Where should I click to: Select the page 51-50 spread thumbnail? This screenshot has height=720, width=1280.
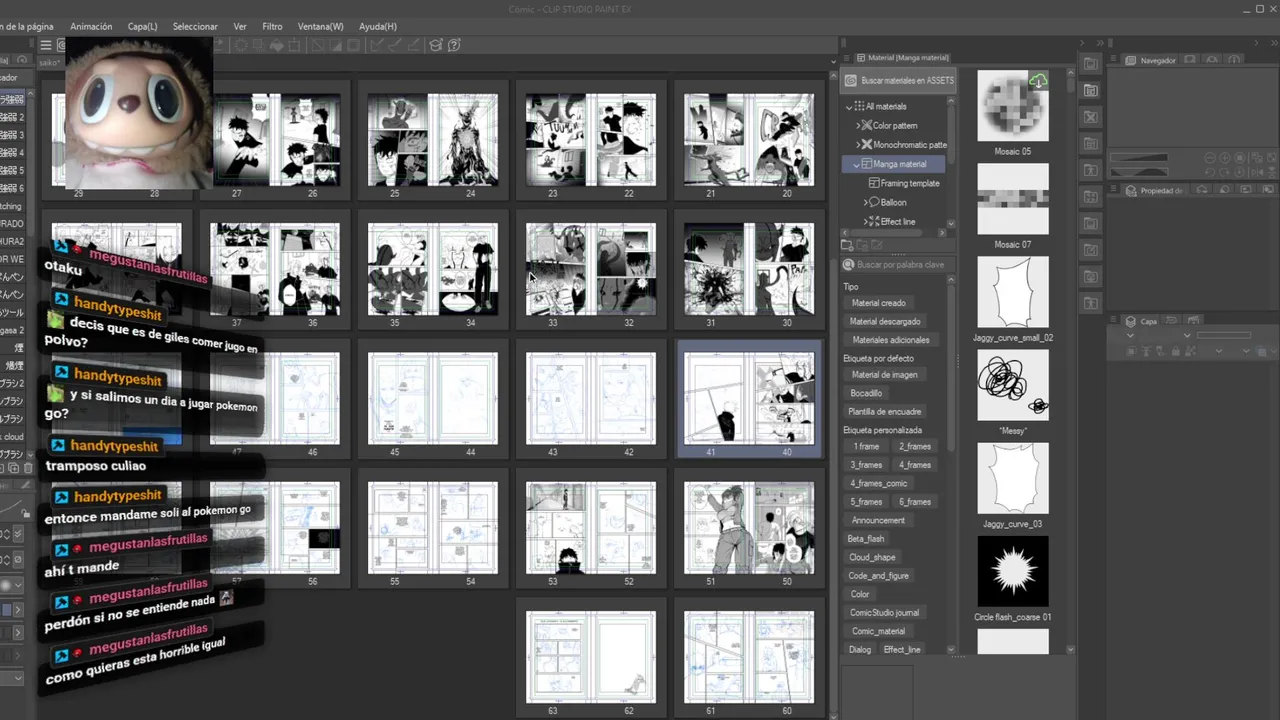pyautogui.click(x=749, y=528)
